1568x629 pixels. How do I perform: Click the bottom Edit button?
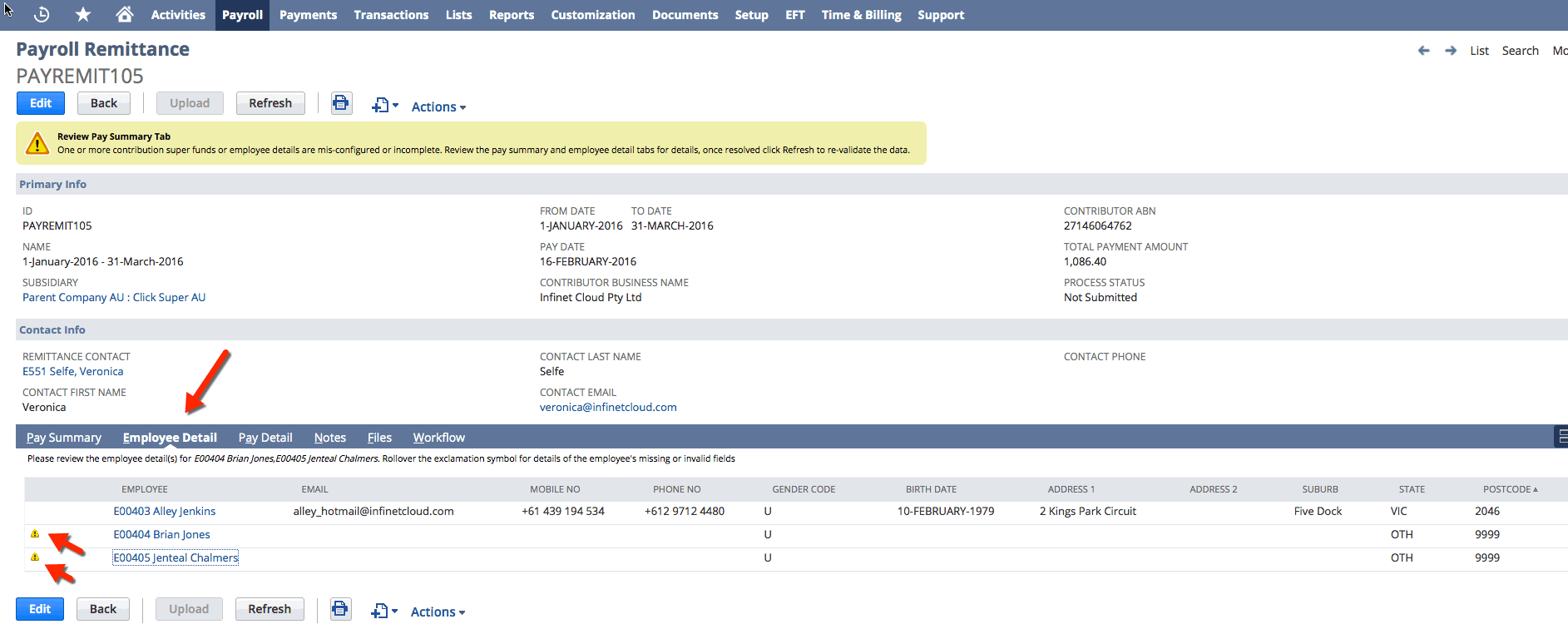pyautogui.click(x=40, y=609)
